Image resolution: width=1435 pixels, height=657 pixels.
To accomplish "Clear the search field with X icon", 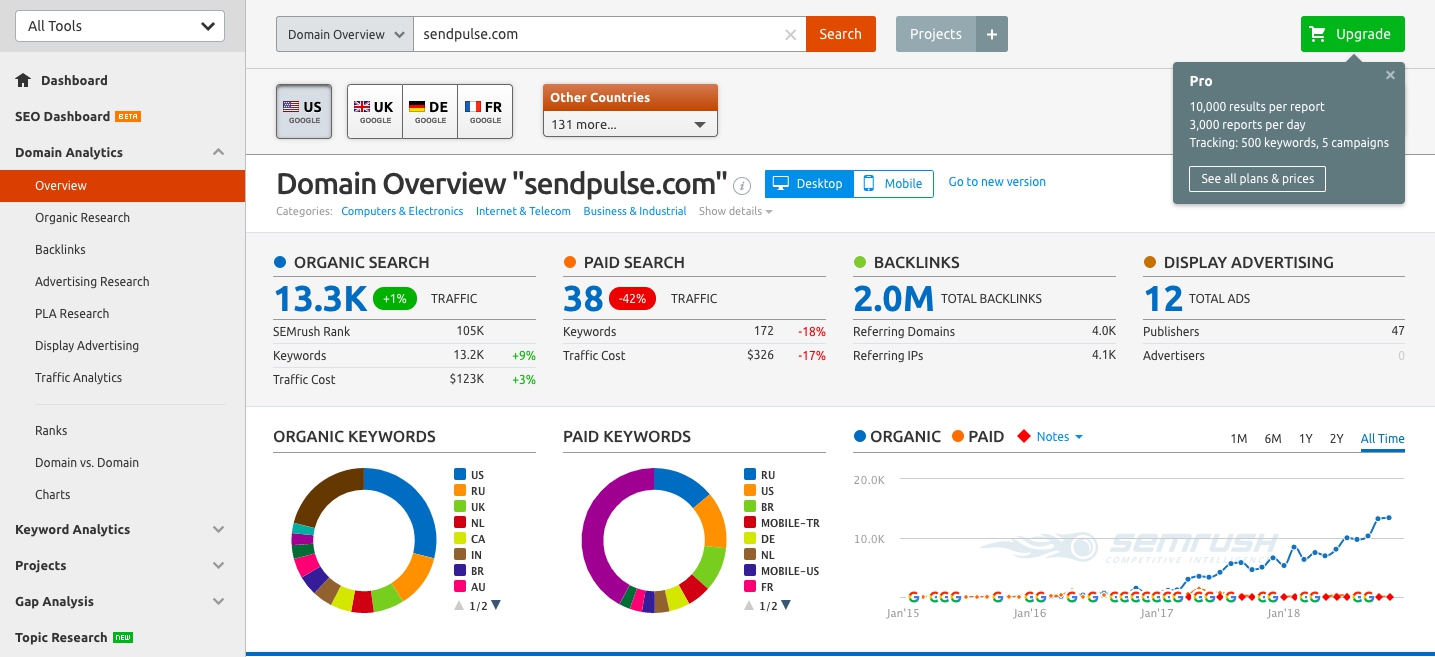I will [x=790, y=34].
